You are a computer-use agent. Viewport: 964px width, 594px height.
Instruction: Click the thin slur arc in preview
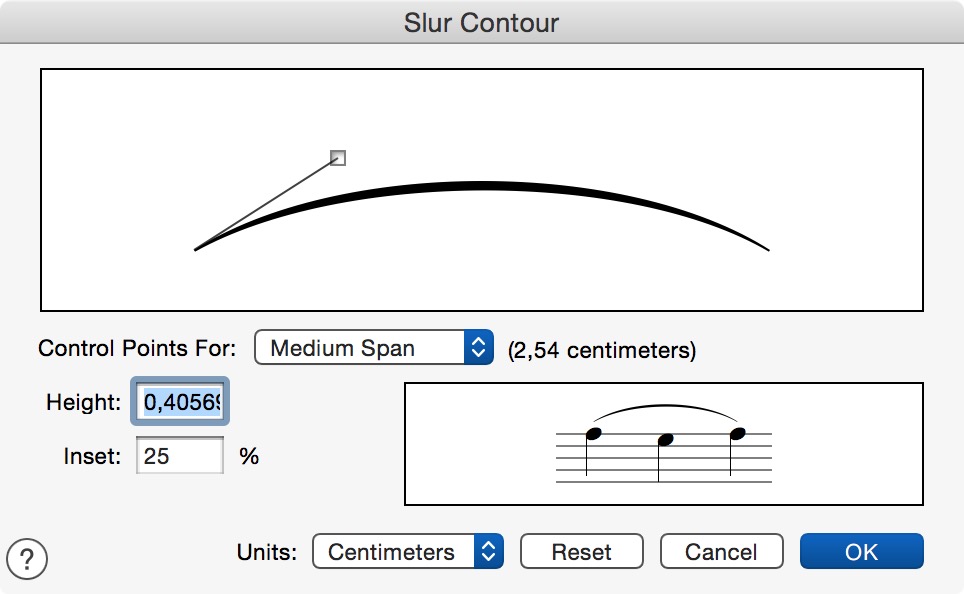665,406
